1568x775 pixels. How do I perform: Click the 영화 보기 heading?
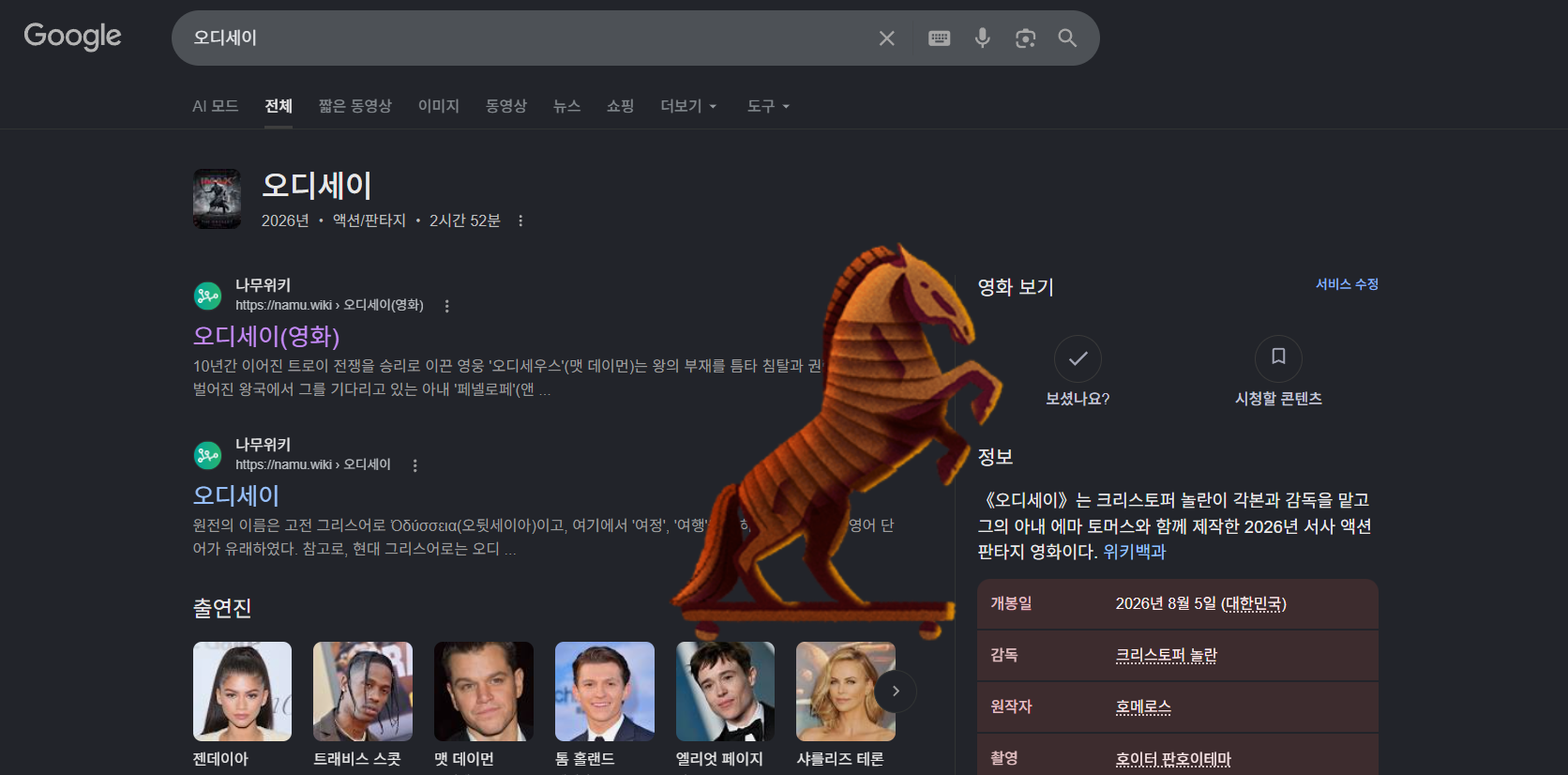pos(1016,287)
